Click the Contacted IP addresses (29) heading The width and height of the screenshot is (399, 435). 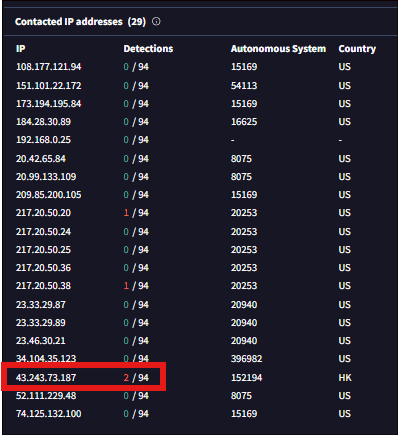[x=80, y=22]
